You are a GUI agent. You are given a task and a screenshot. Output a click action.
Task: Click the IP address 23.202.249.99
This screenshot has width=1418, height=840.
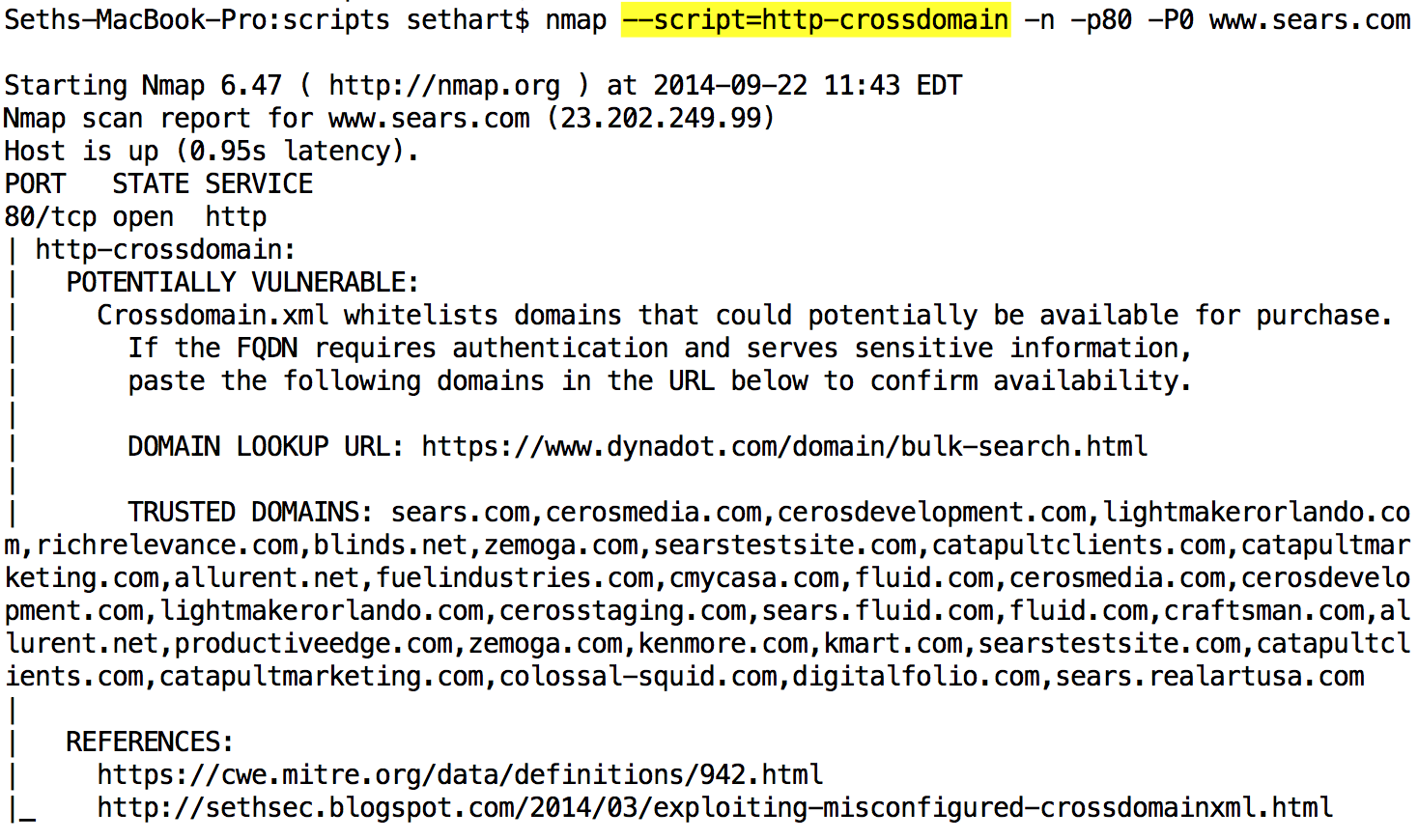[x=662, y=119]
